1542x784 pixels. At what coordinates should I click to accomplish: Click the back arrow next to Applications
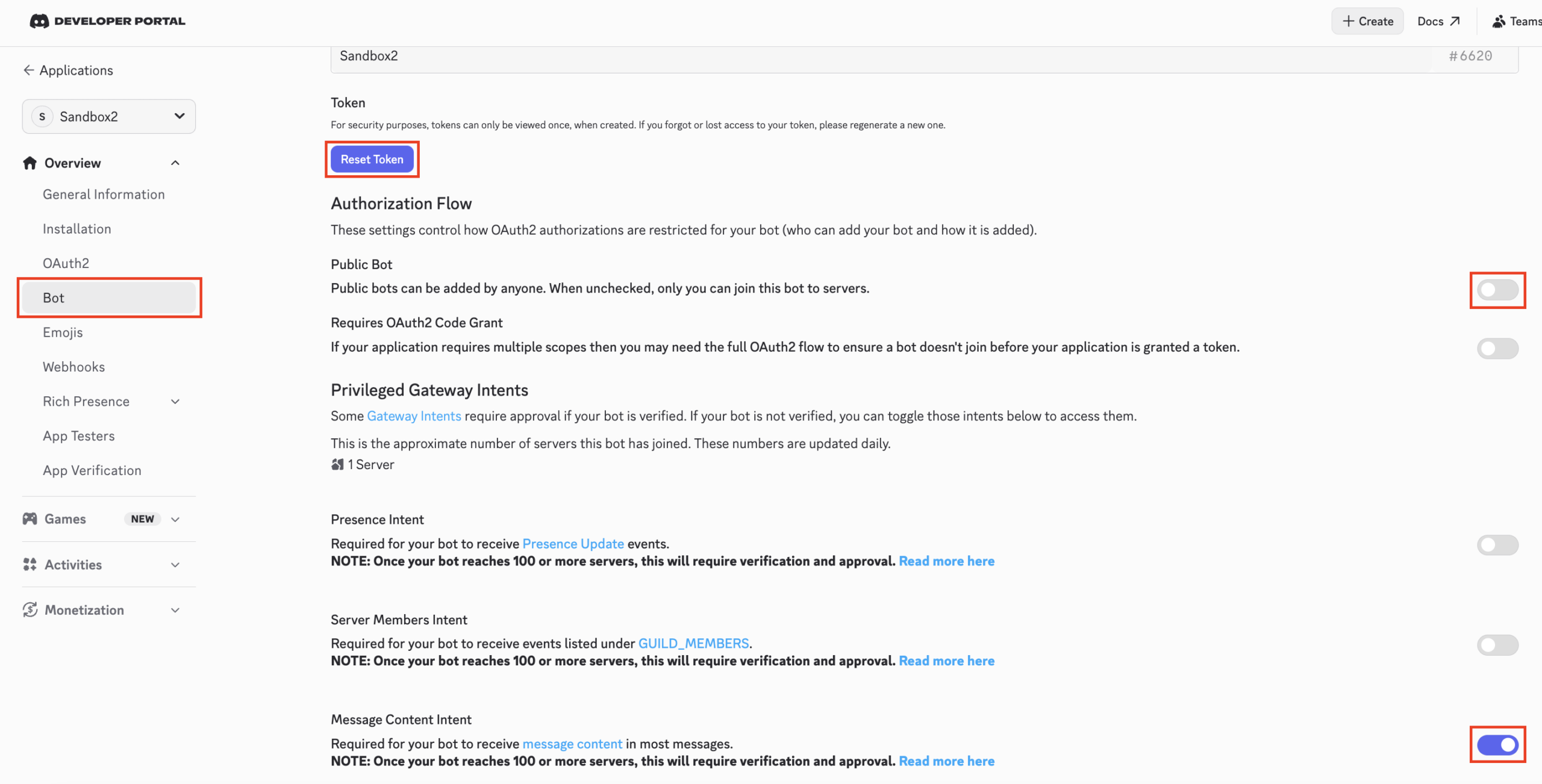(28, 70)
